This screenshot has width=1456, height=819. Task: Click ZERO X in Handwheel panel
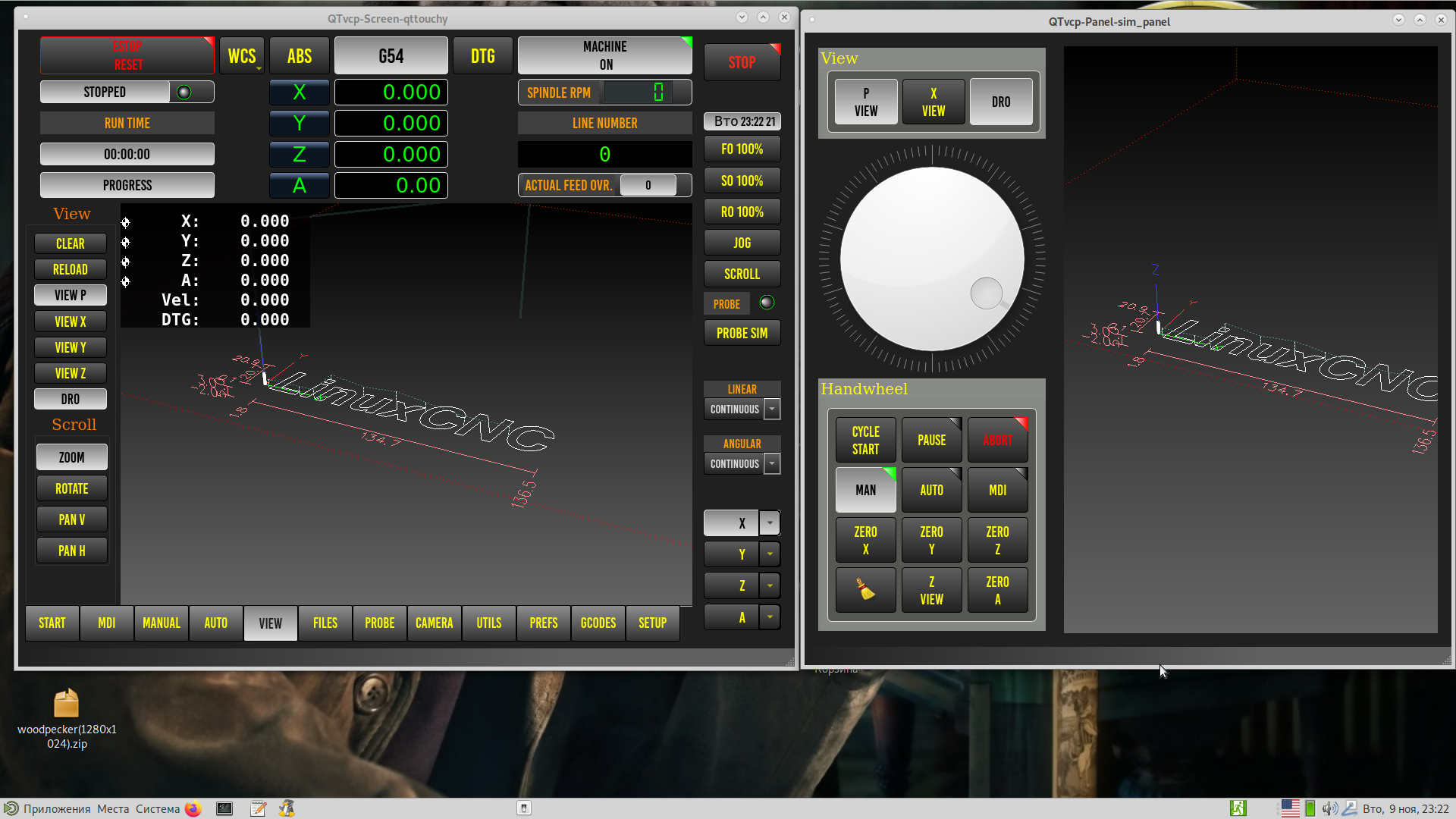coord(865,540)
